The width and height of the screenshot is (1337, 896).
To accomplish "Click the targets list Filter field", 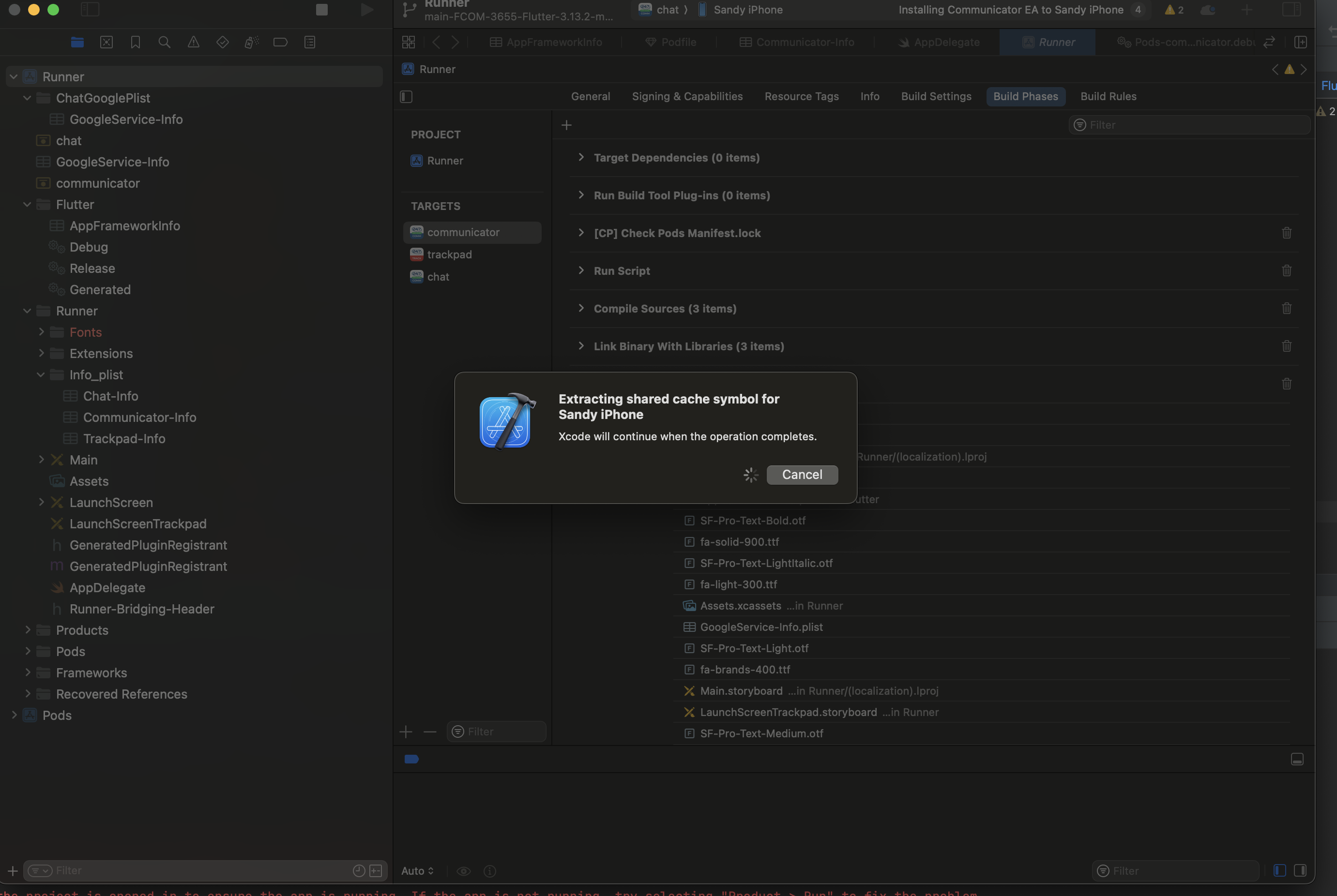I will pos(496,732).
